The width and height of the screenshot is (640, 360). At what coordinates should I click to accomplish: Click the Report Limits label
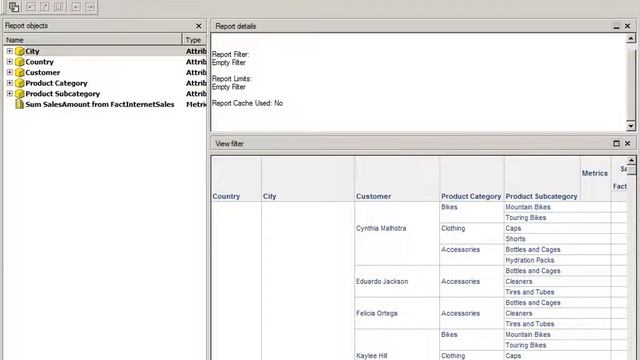pos(231,79)
